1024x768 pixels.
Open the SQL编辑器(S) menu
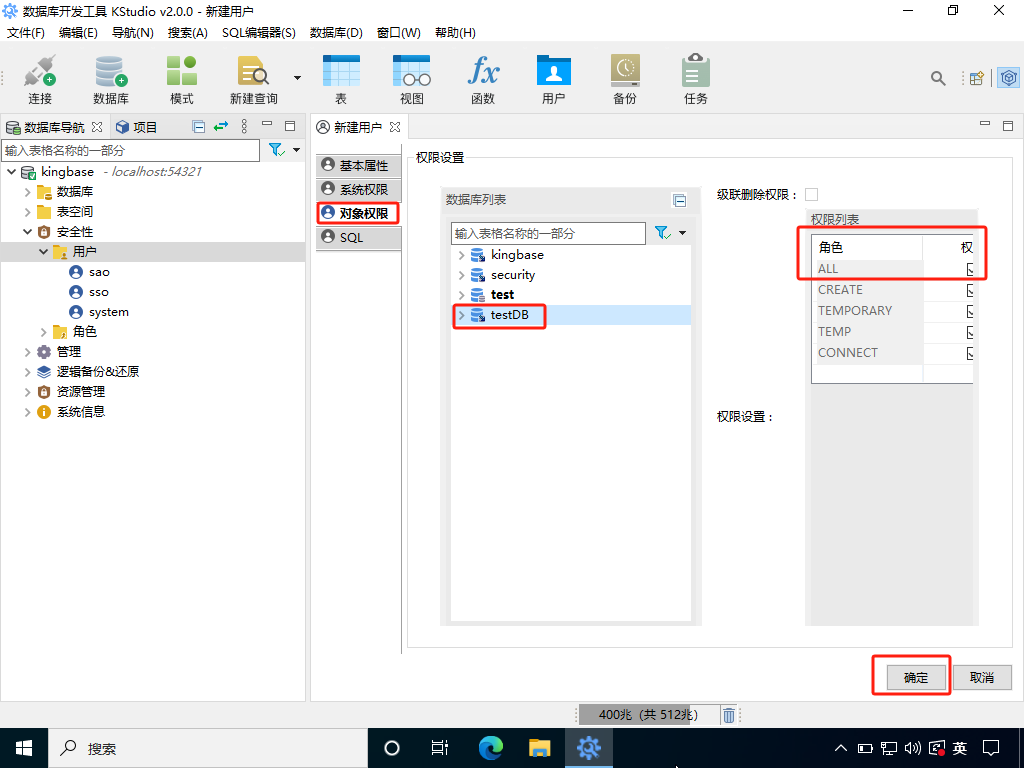[x=259, y=33]
